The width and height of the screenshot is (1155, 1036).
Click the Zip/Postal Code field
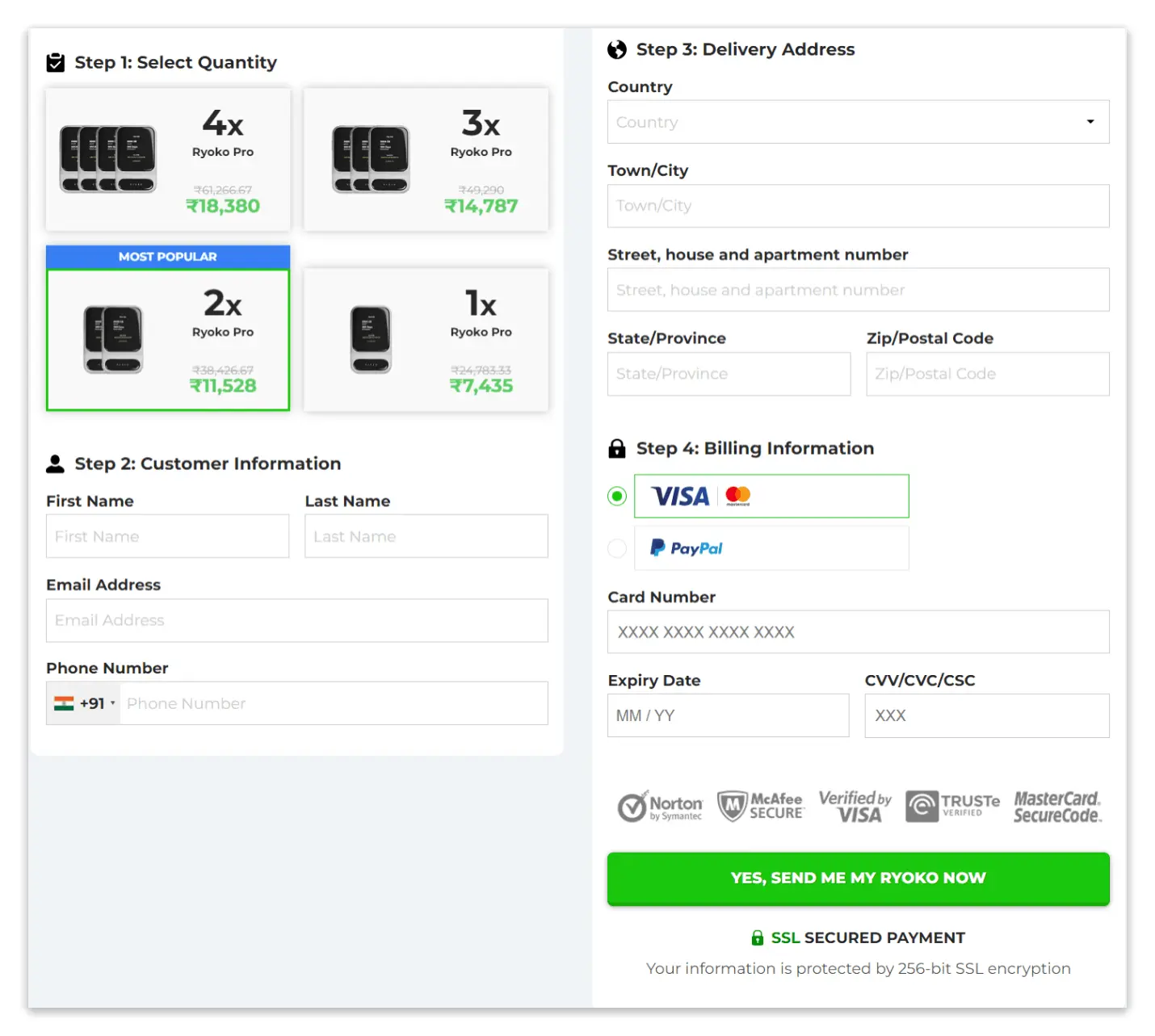point(988,374)
